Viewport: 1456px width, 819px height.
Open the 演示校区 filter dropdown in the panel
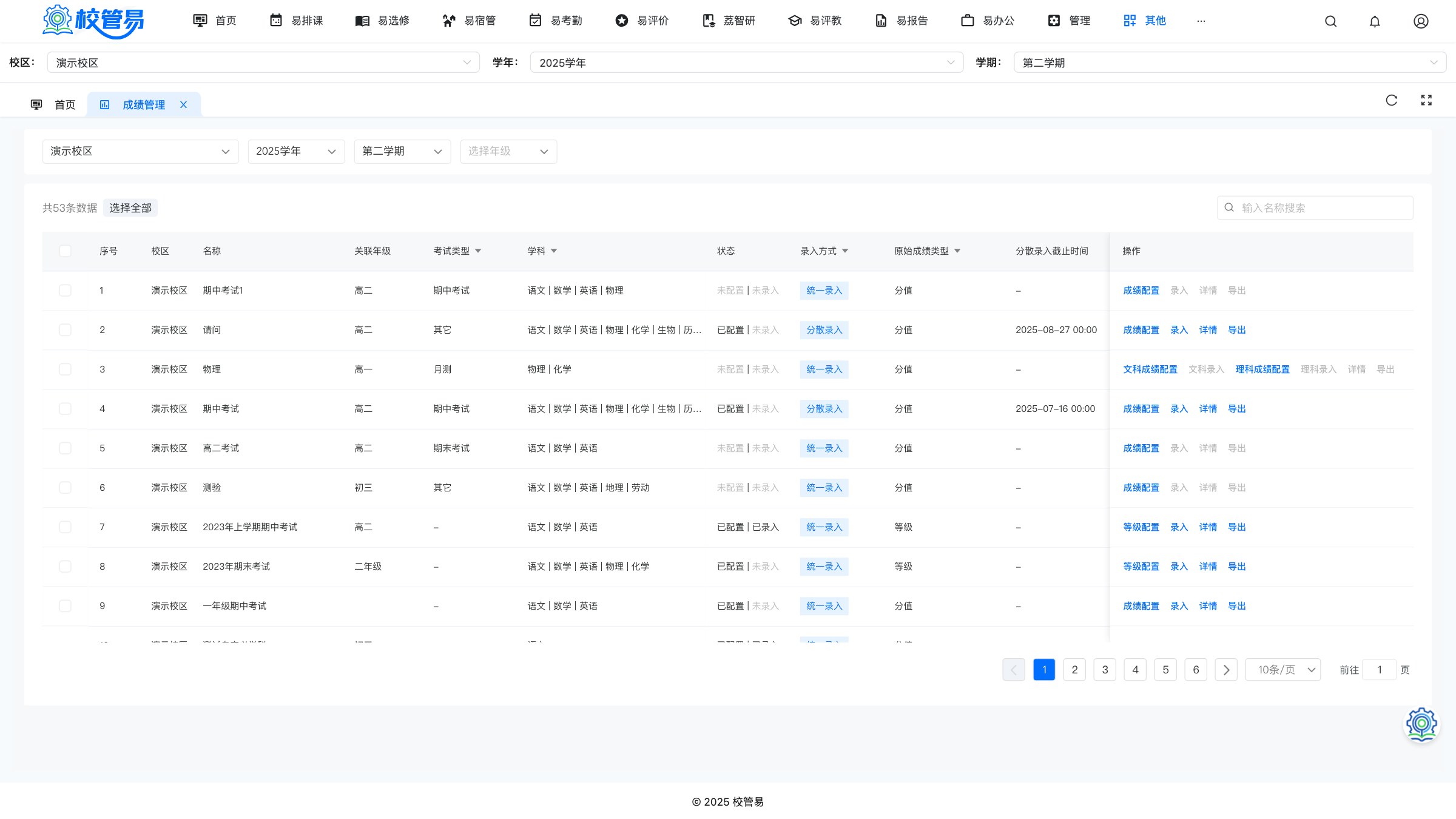140,151
